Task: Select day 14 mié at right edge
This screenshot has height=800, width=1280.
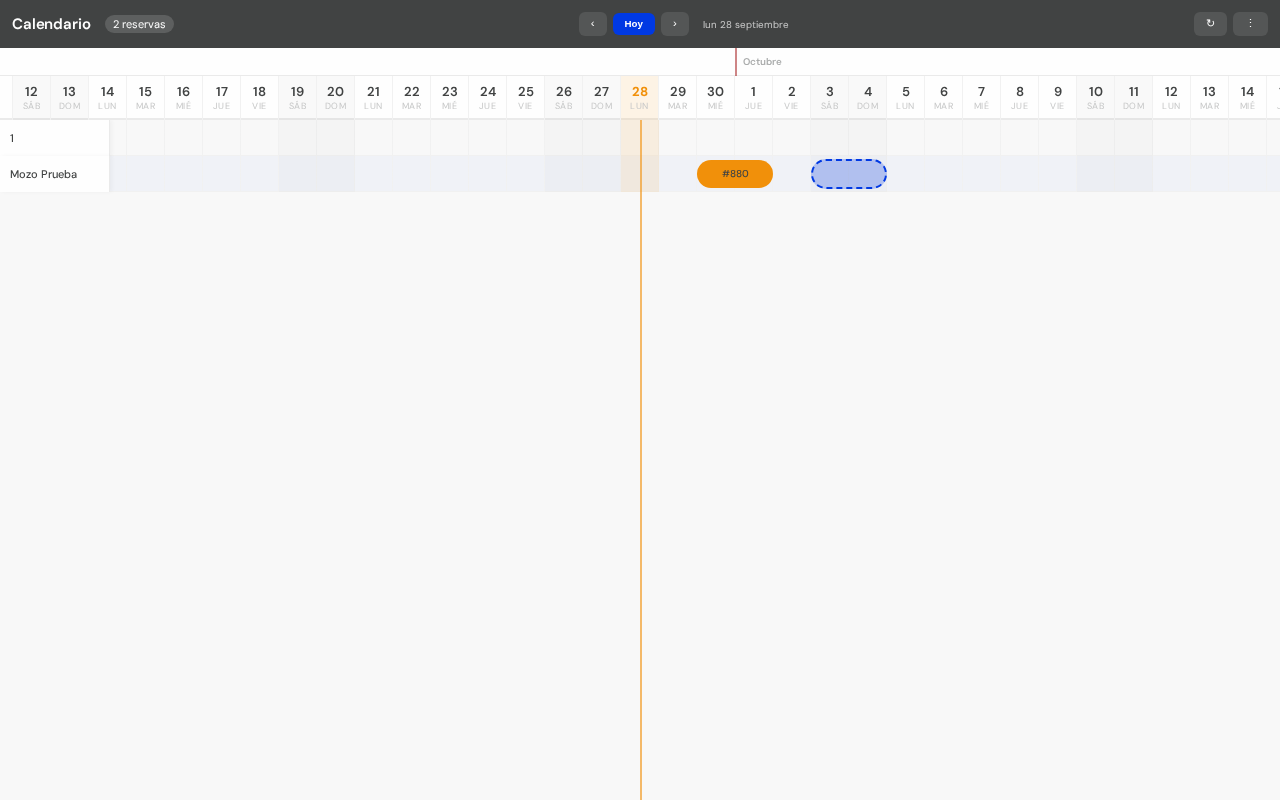Action: [x=1248, y=97]
